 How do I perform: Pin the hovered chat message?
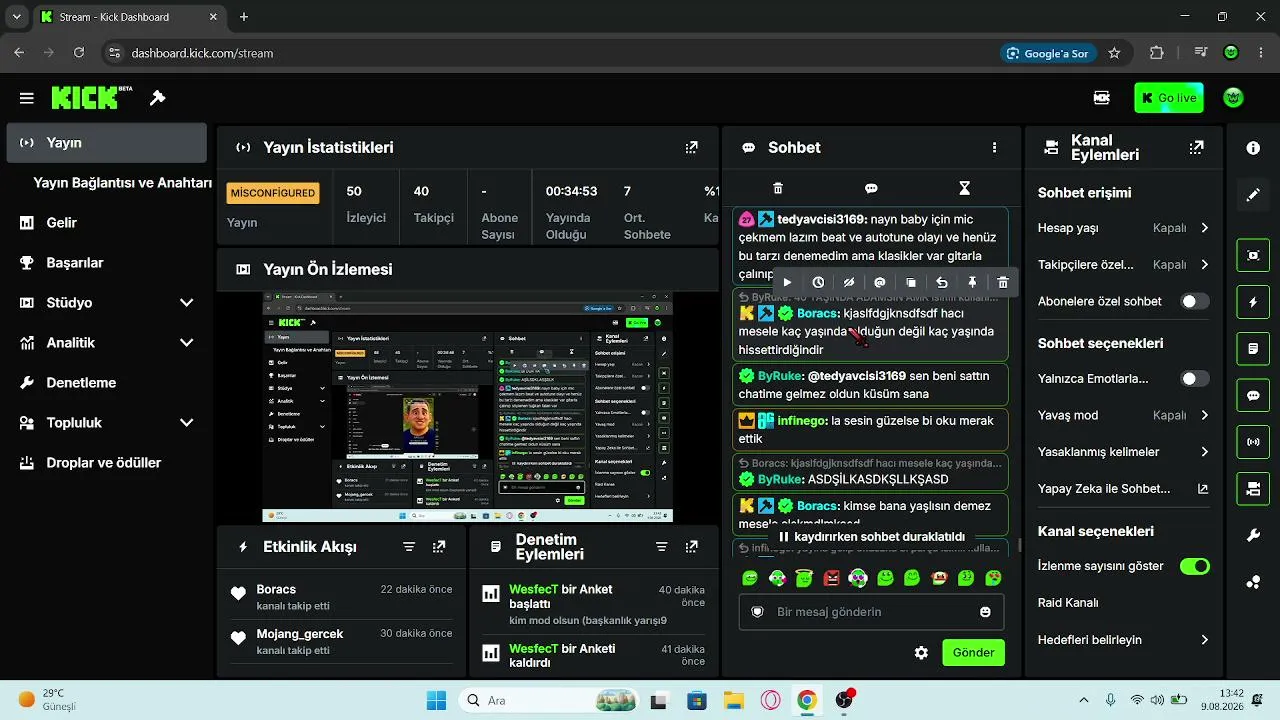click(972, 283)
